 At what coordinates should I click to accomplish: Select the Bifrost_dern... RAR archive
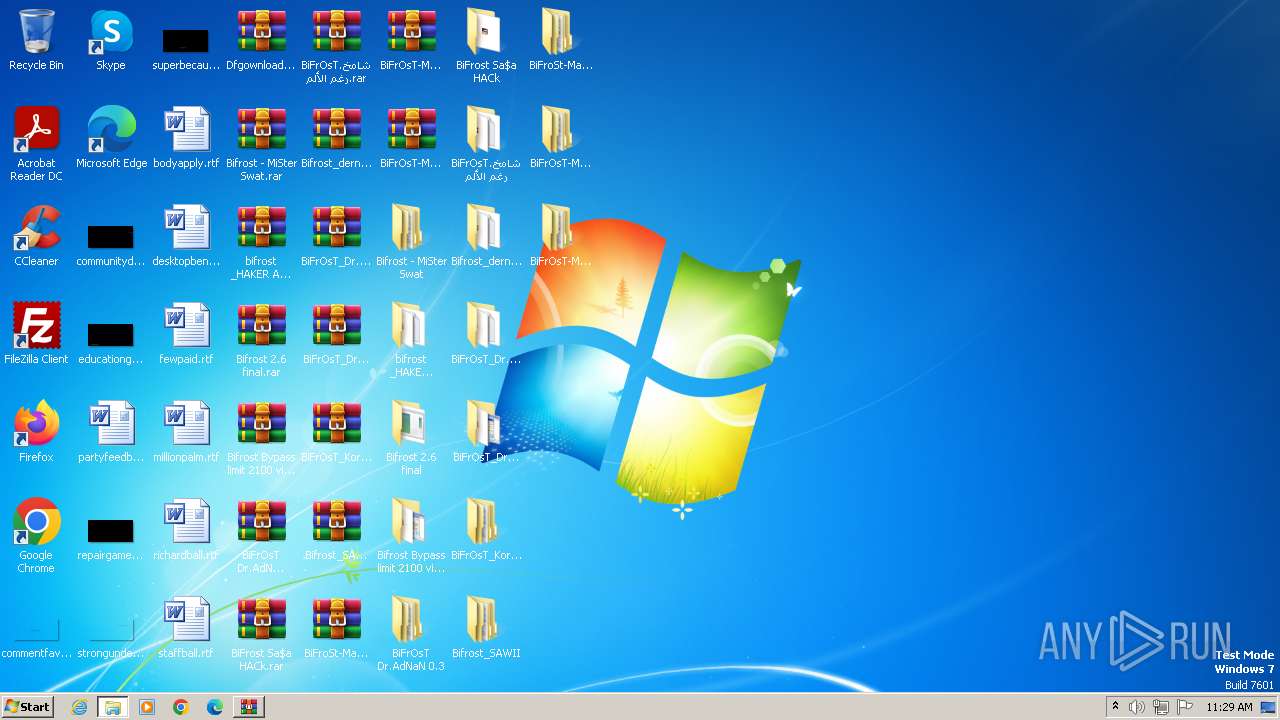coord(336,138)
